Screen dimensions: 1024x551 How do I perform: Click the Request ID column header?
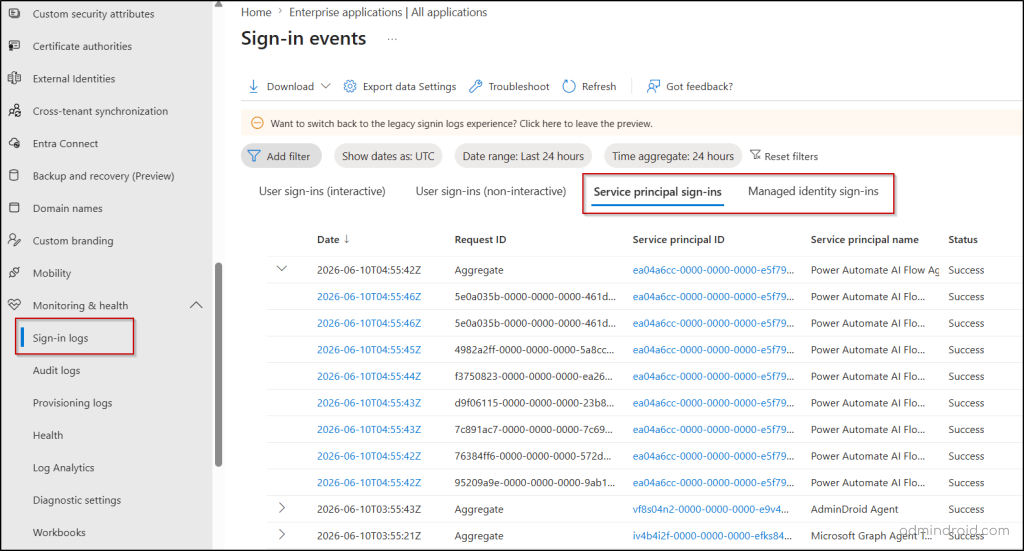point(480,240)
